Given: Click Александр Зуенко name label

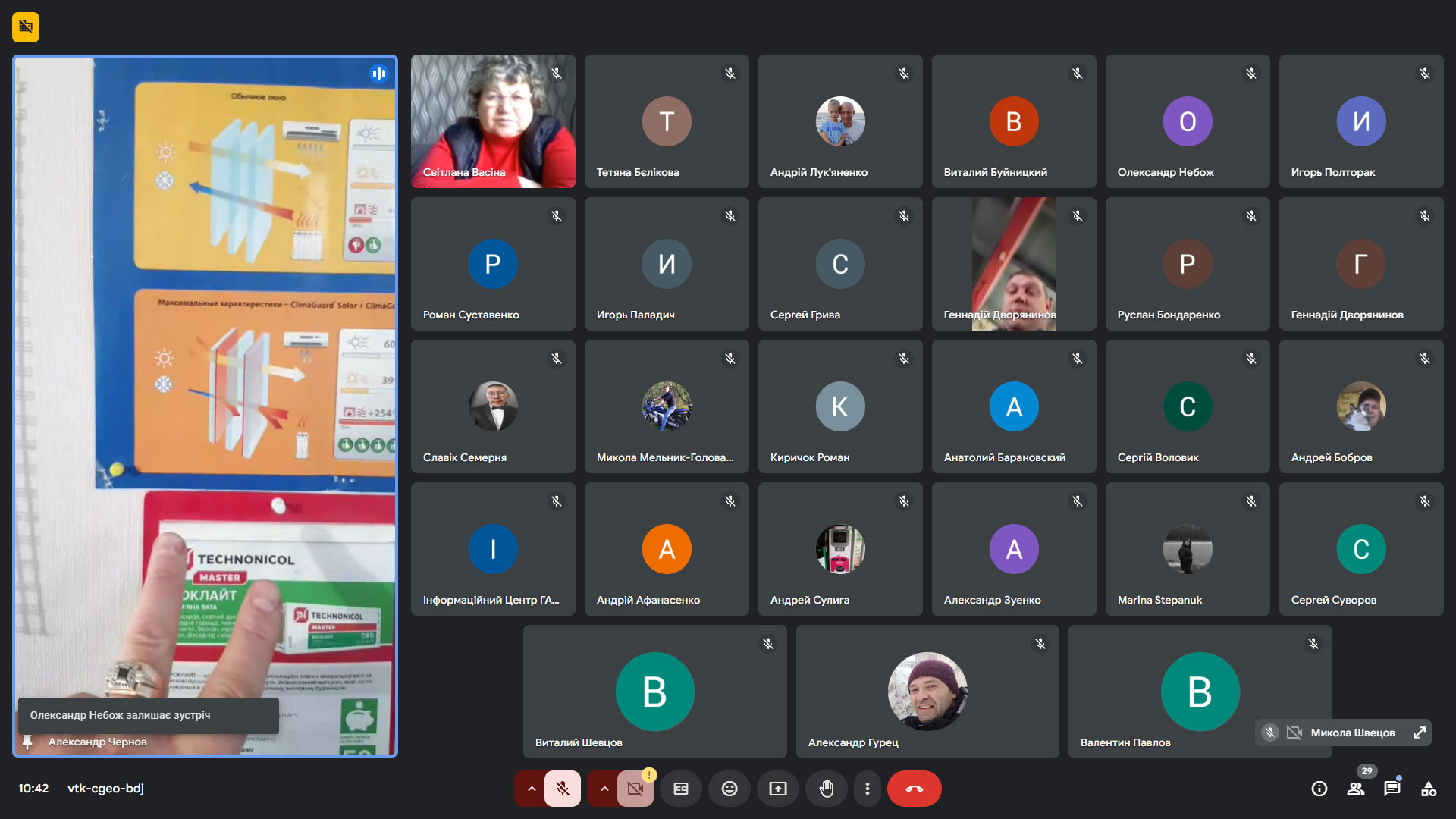Looking at the screenshot, I should pyautogui.click(x=993, y=600).
